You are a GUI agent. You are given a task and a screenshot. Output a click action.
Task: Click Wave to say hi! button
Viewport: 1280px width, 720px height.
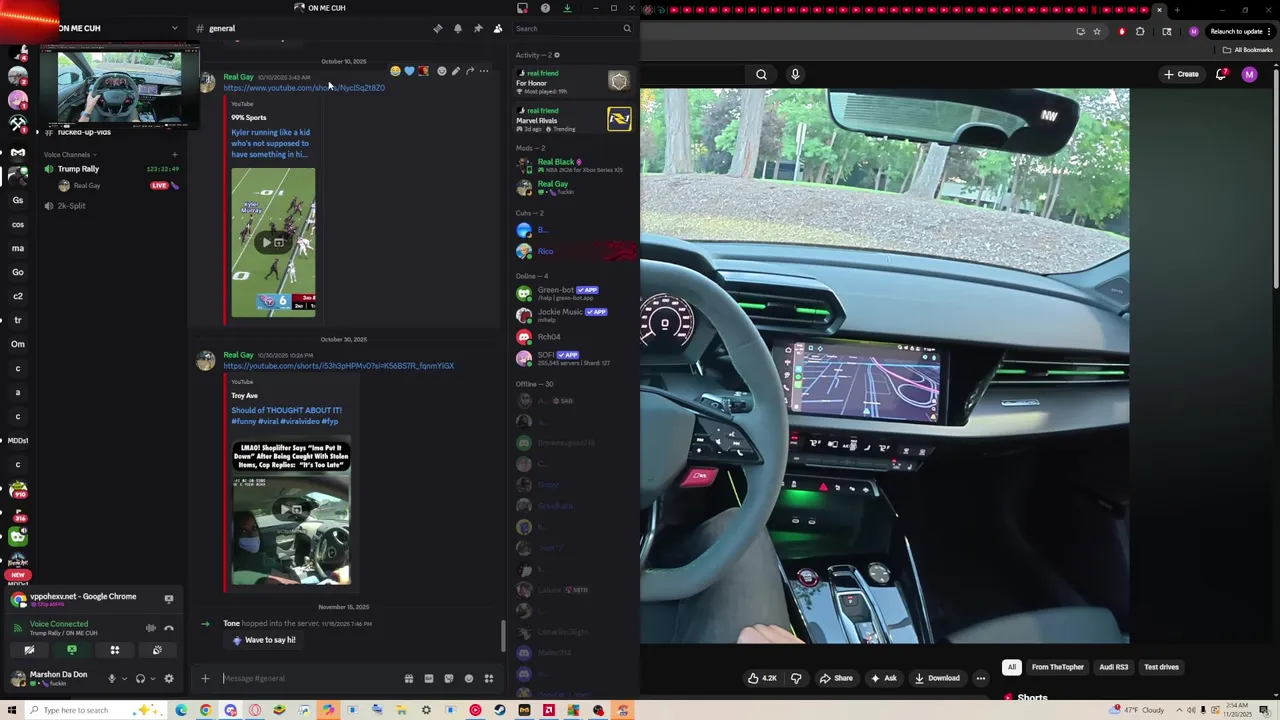point(264,640)
